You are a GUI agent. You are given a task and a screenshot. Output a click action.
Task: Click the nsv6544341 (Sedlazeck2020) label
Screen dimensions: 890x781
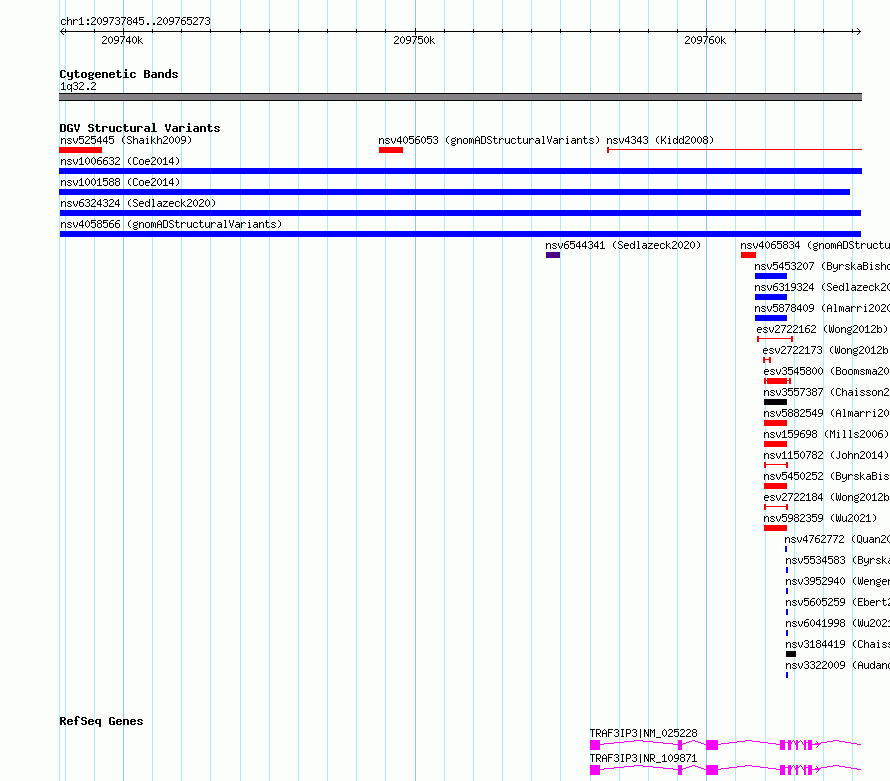click(623, 245)
